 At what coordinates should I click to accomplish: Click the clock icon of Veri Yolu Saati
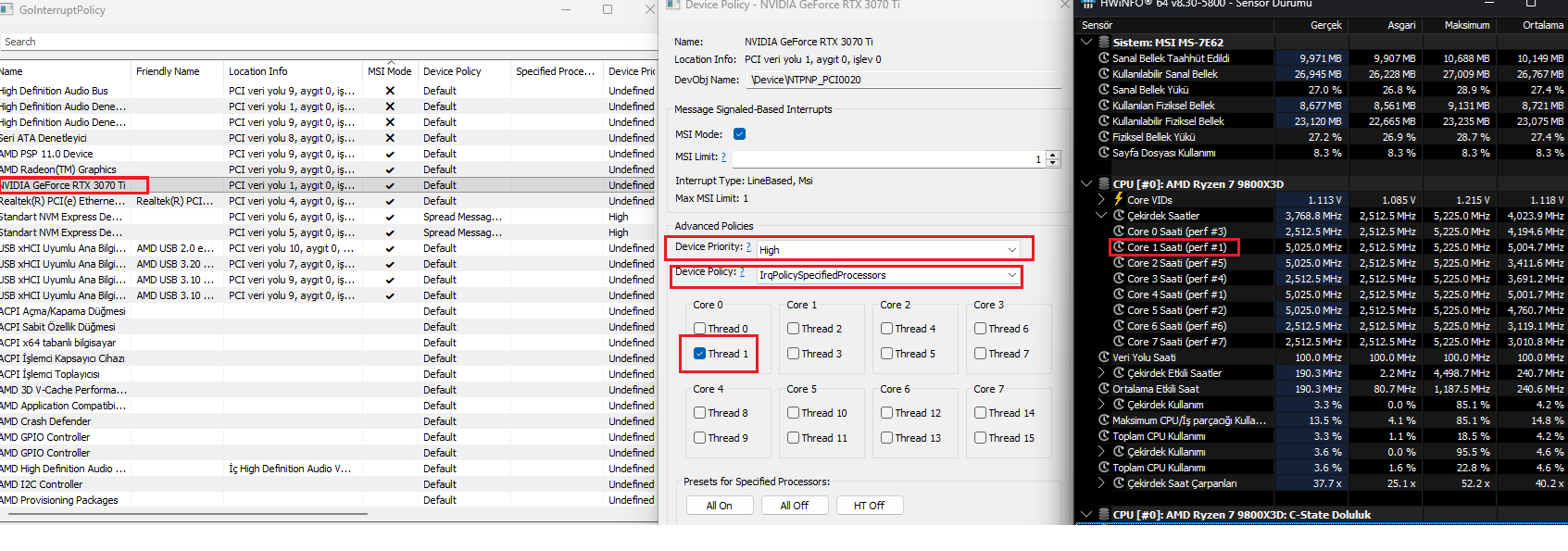click(1103, 357)
